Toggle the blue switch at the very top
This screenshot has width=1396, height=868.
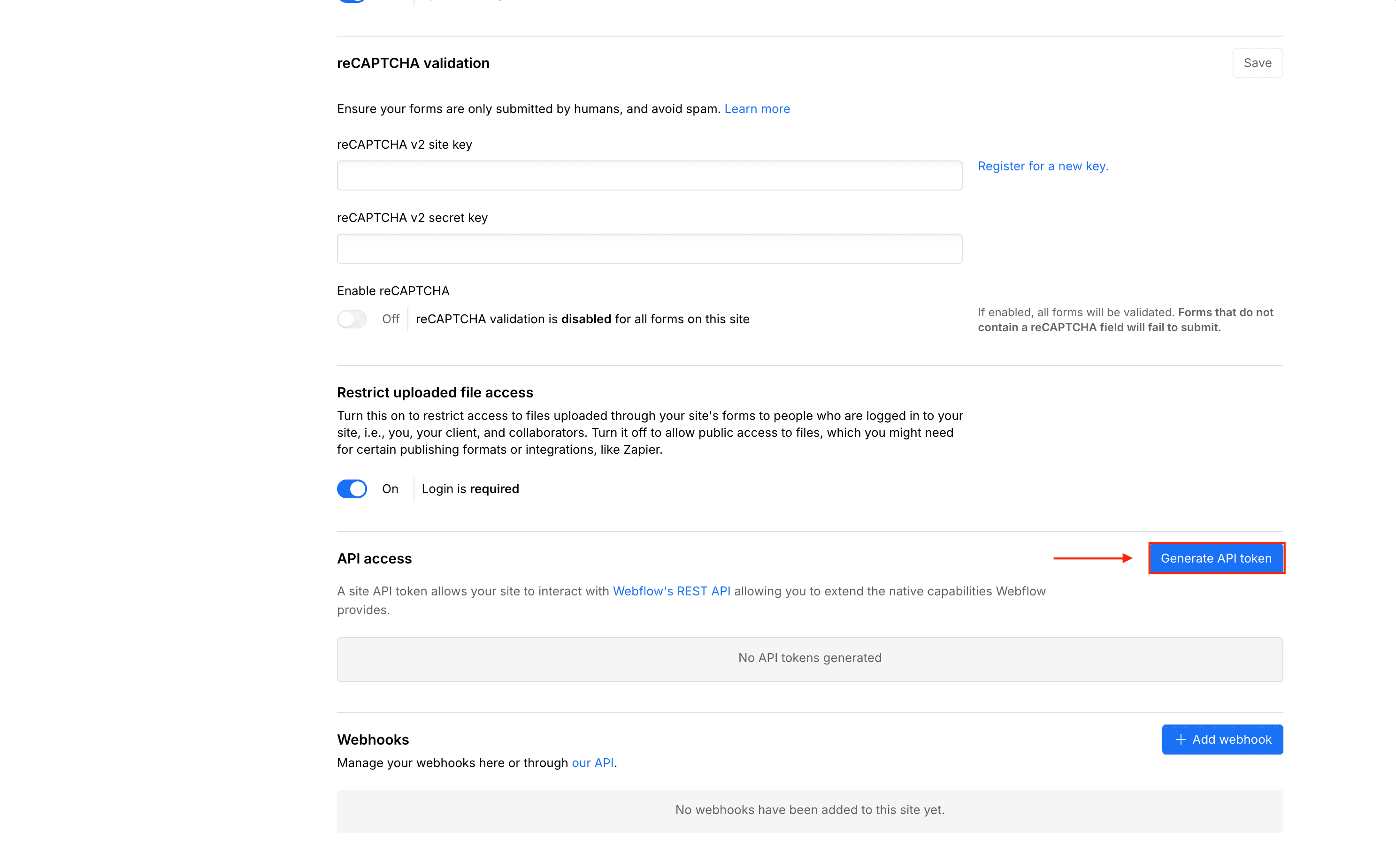(352, 1)
